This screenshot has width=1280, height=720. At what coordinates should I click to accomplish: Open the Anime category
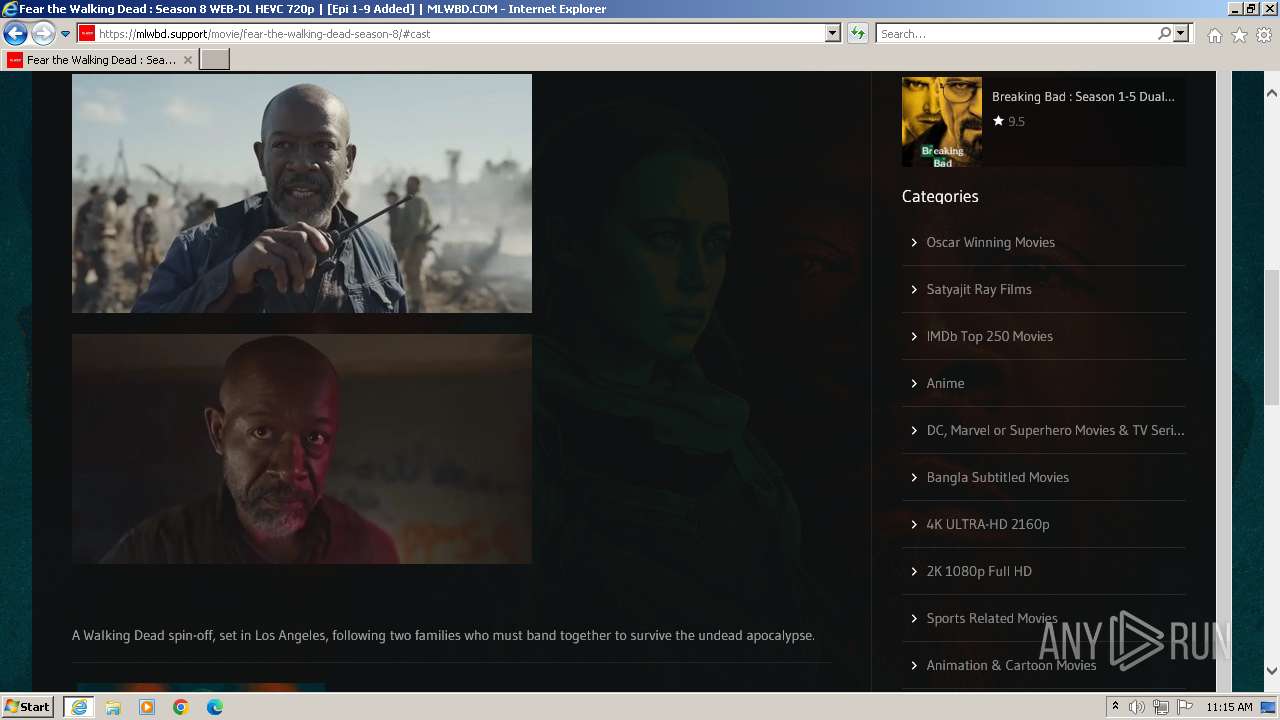coord(945,383)
